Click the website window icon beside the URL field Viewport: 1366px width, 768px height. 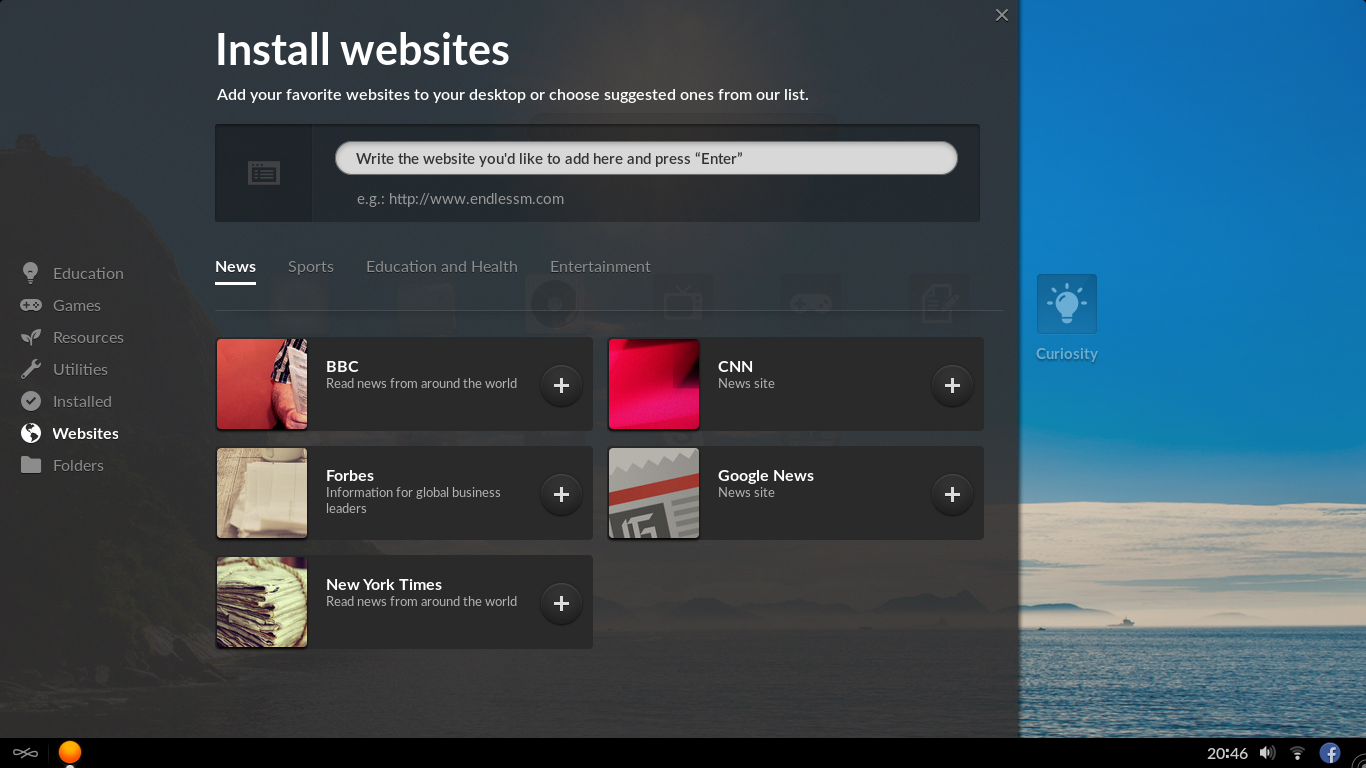[264, 173]
